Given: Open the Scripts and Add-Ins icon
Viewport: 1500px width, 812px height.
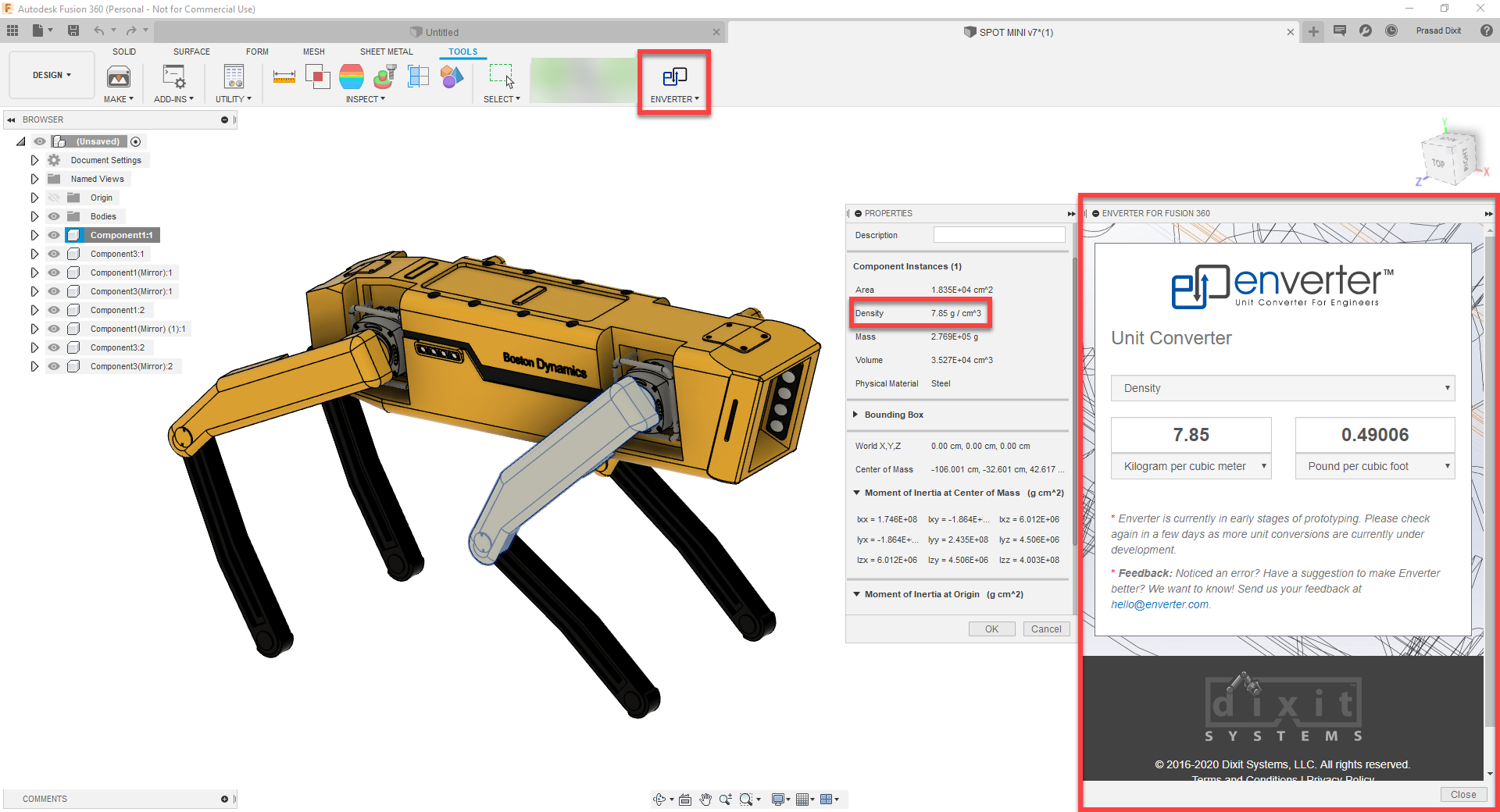Looking at the screenshot, I should click(x=173, y=77).
